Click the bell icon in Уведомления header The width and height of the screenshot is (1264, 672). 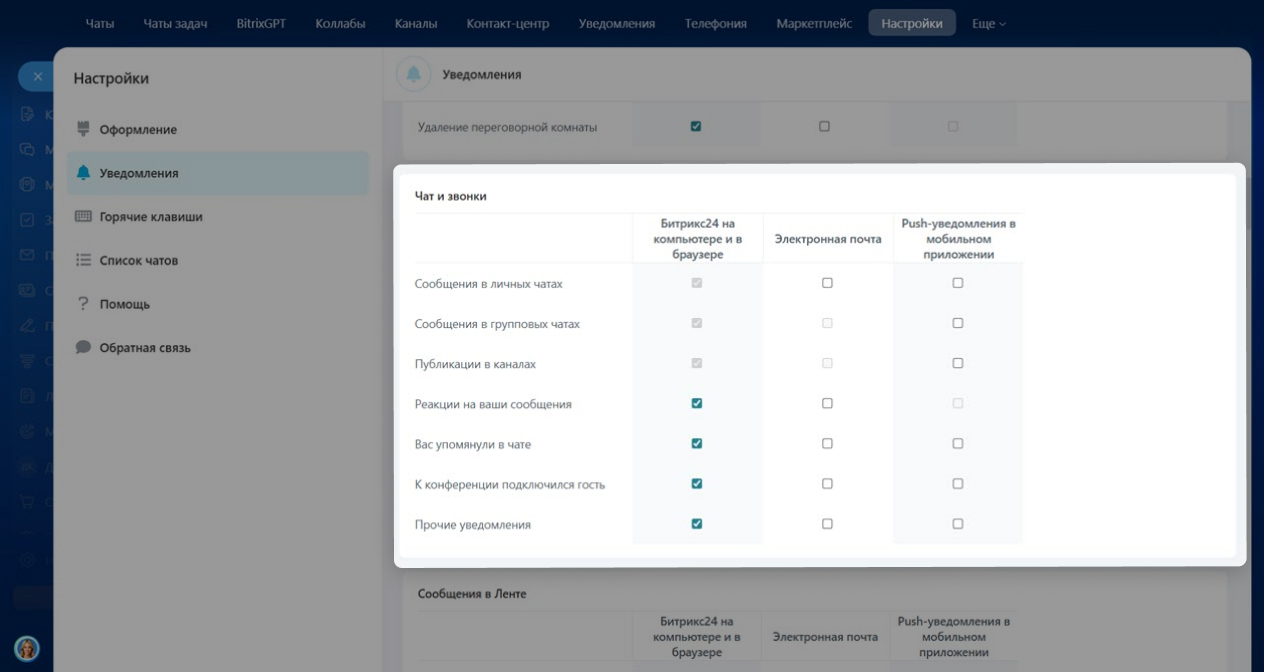(413, 74)
